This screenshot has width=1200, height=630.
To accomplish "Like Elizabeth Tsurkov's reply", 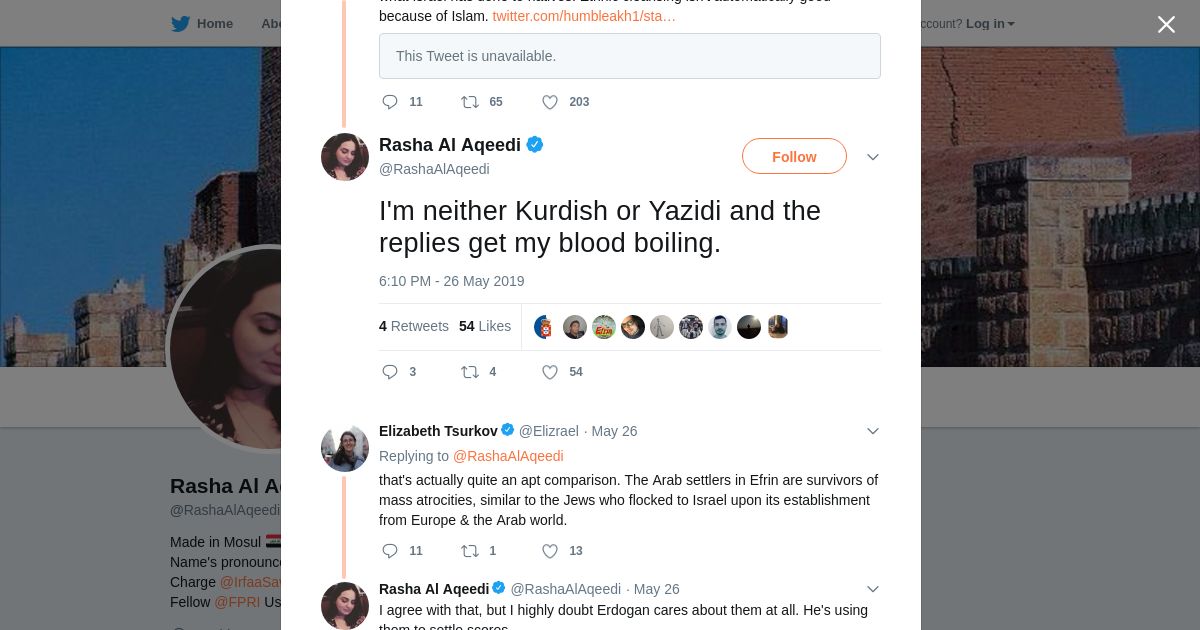I will click(550, 551).
